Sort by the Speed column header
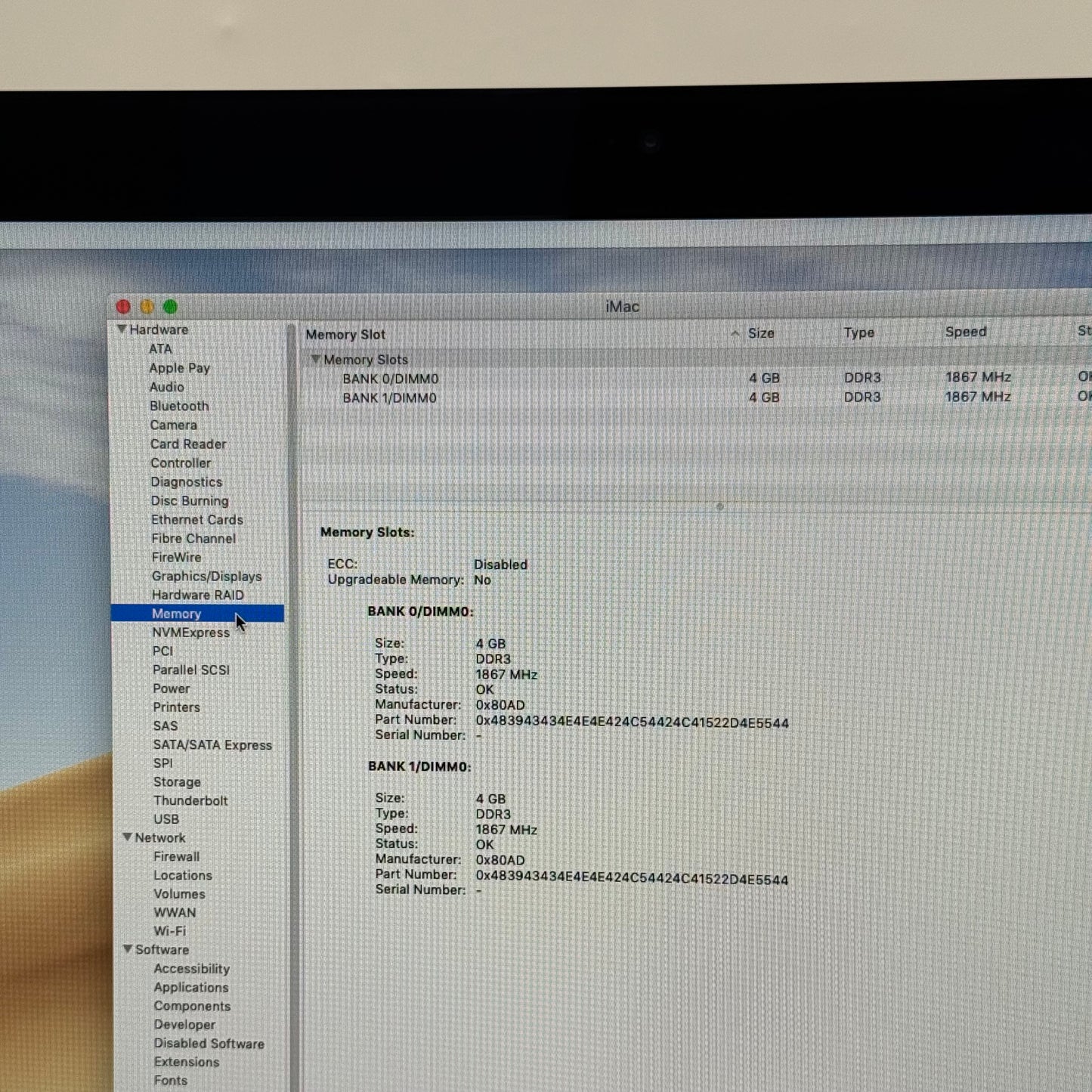Viewport: 1092px width, 1092px height. click(965, 332)
